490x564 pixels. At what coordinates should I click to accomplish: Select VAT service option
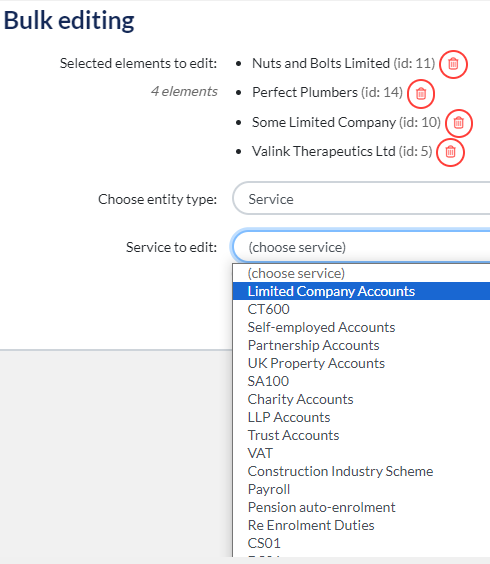pos(361,453)
